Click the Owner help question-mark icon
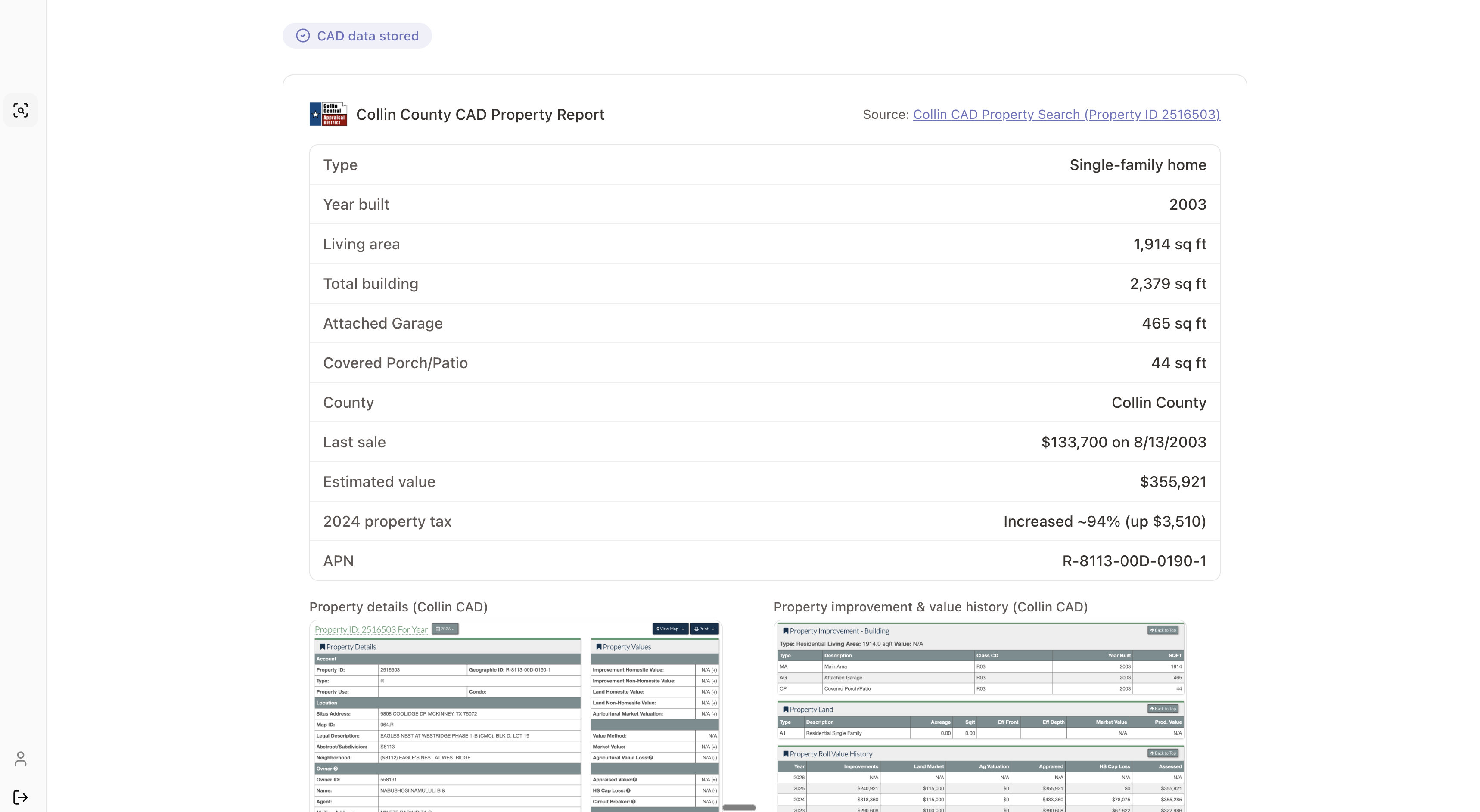This screenshot has height=812, width=1480. pos(336,769)
